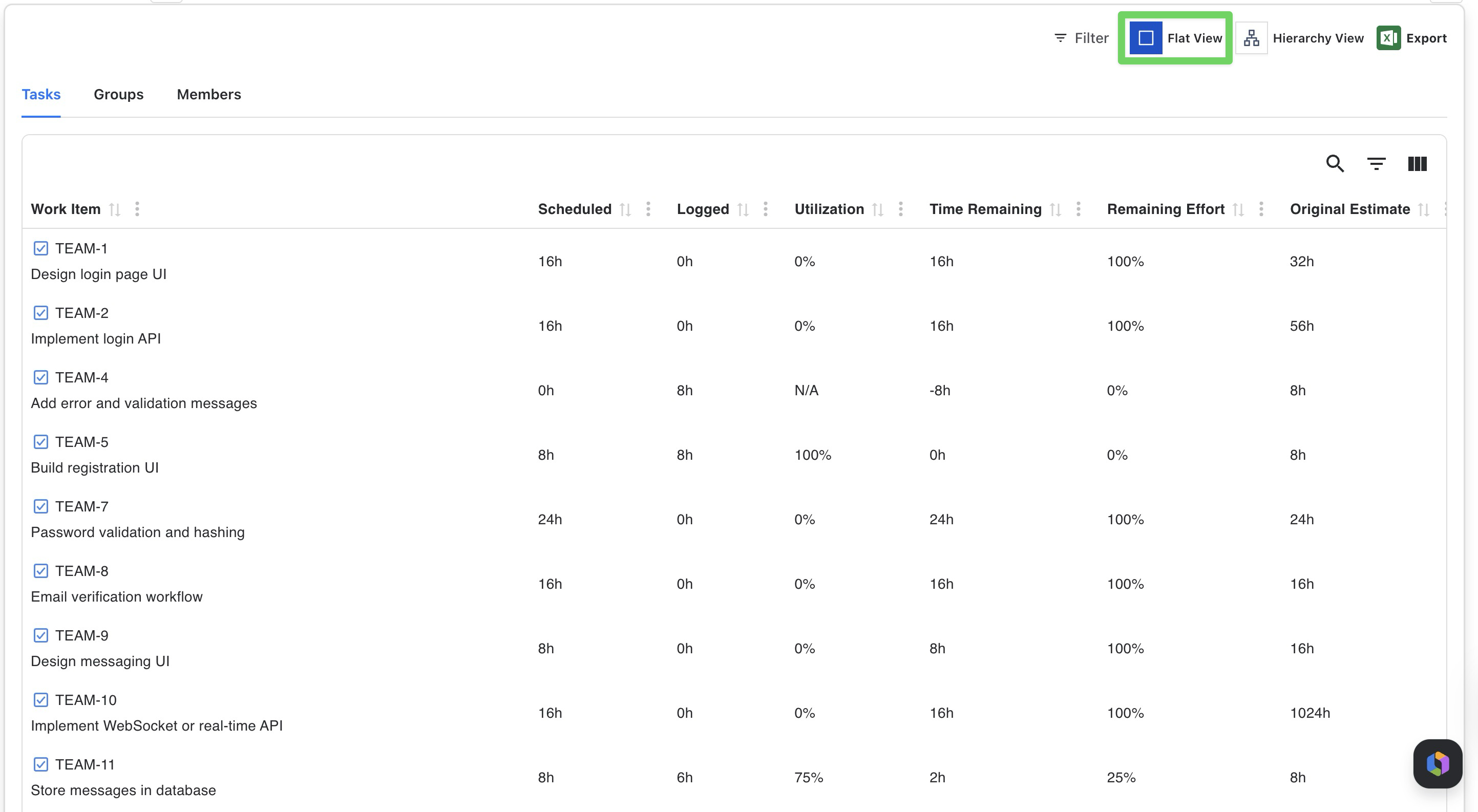Click the table search magnifier icon
Image resolution: width=1478 pixels, height=812 pixels.
tap(1335, 164)
